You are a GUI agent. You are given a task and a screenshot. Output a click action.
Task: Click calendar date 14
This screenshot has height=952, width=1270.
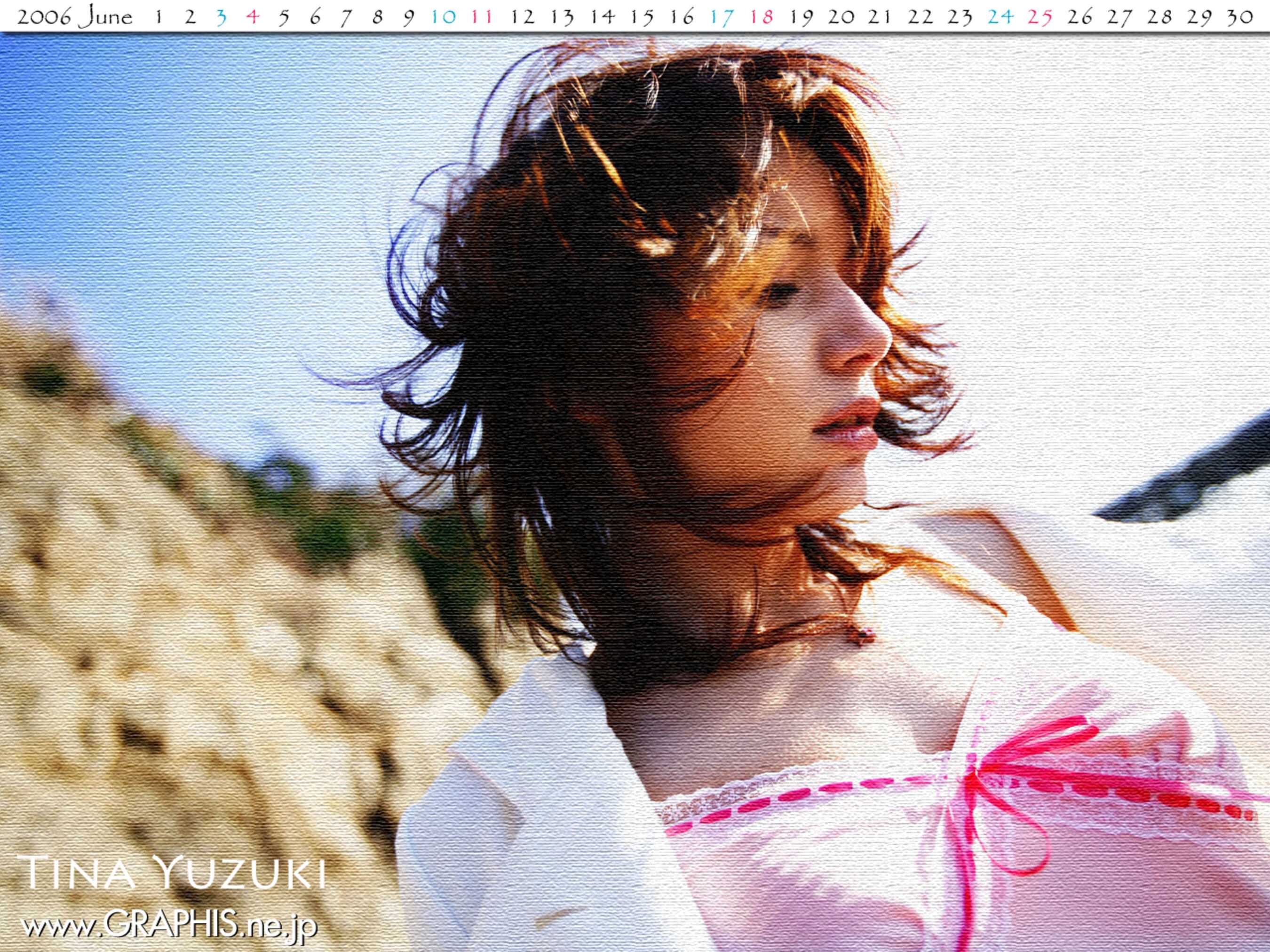[x=602, y=17]
